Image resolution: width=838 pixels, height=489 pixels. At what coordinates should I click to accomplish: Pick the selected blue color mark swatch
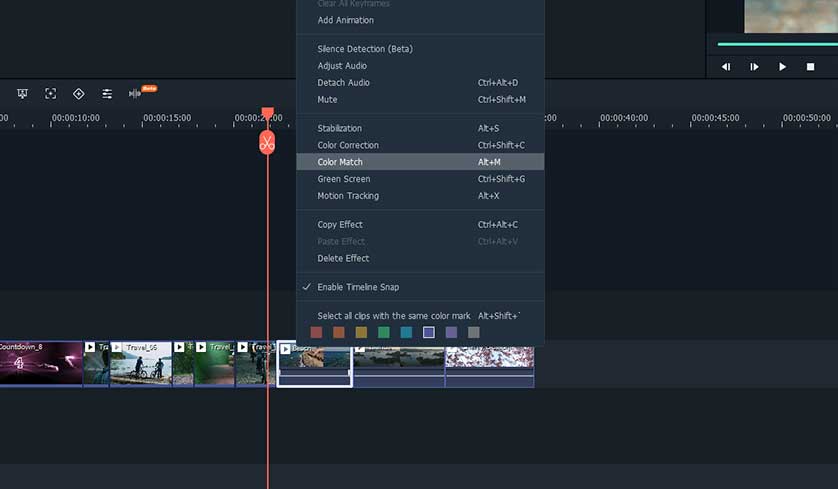(x=429, y=332)
